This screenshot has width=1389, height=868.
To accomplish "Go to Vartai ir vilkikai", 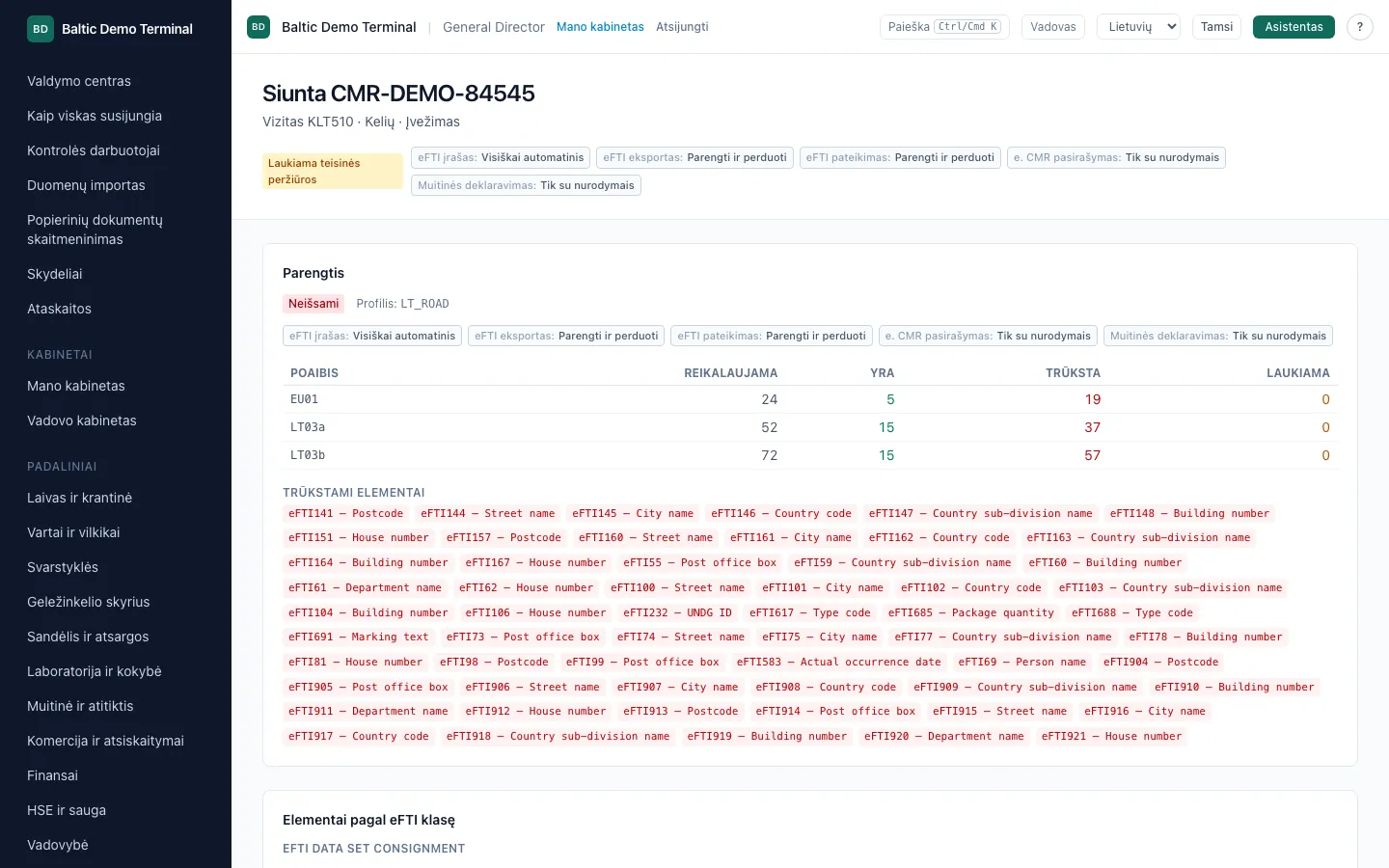I will 73,532.
